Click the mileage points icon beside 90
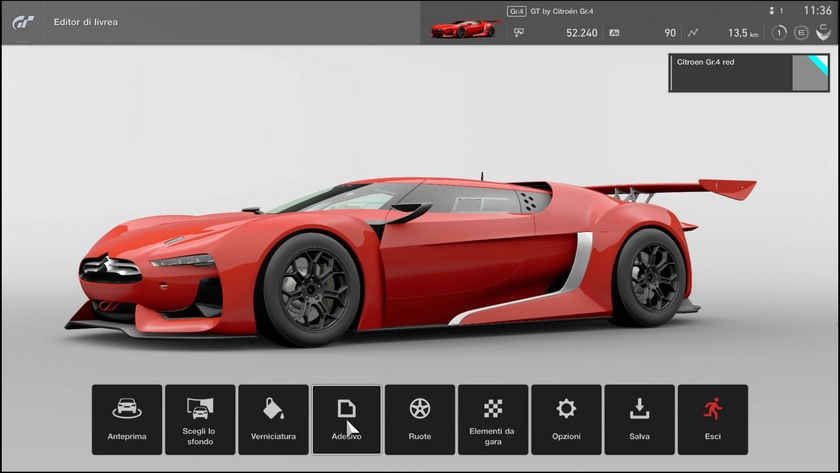Viewport: 840px width, 473px height. click(614, 33)
